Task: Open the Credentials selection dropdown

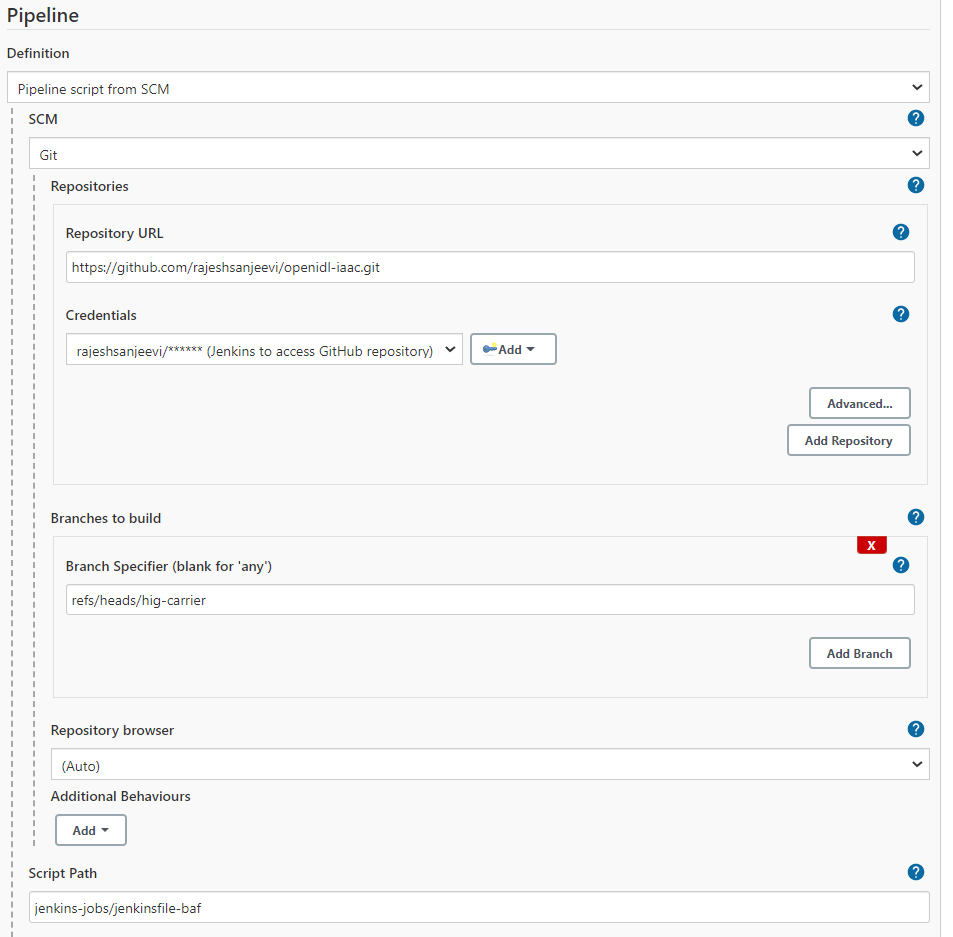Action: tap(264, 349)
